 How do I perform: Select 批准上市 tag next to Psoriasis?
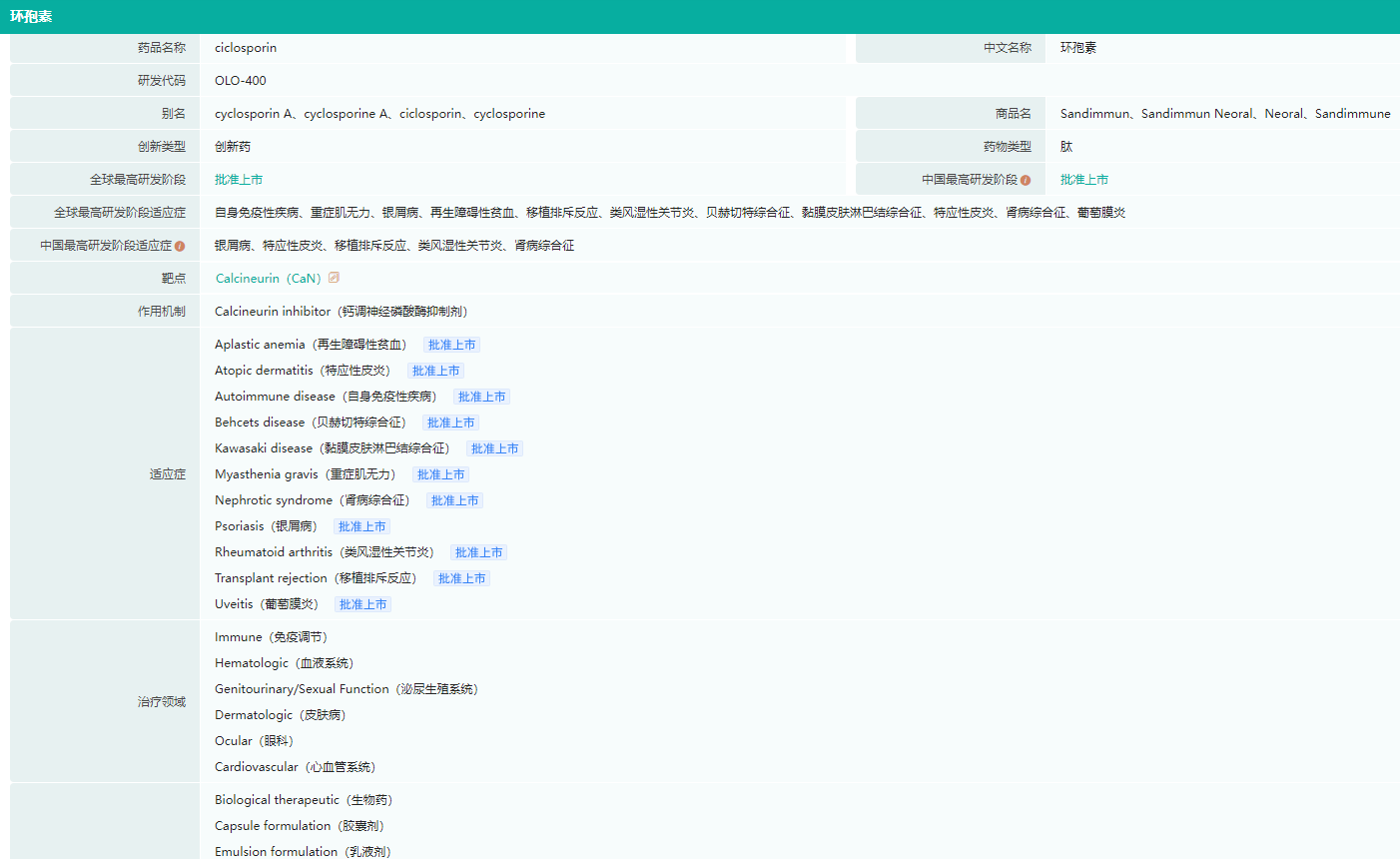(361, 526)
